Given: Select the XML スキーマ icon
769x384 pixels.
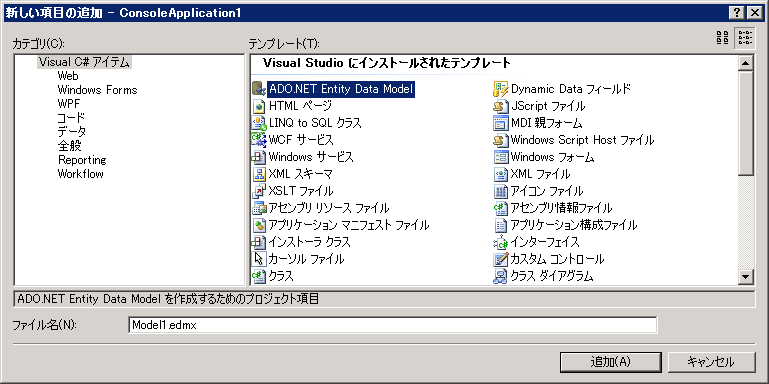Looking at the screenshot, I should [258, 174].
